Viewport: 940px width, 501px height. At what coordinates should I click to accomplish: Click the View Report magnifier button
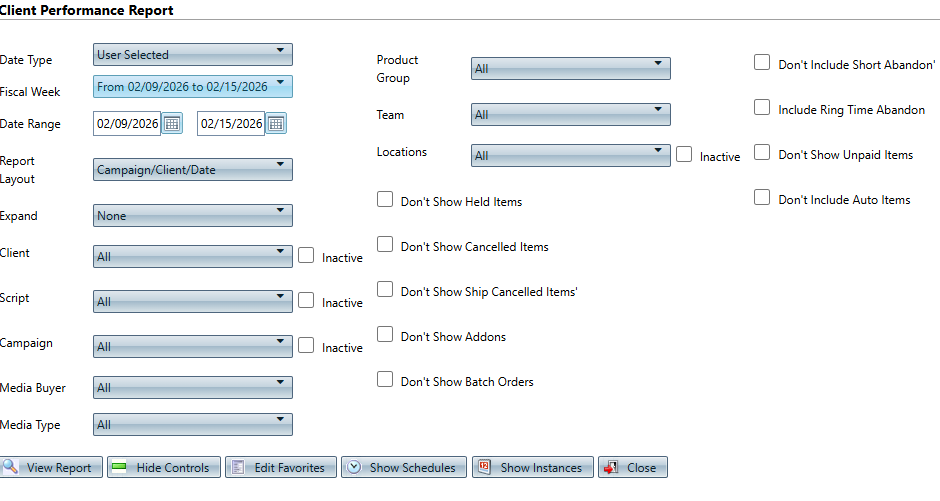(x=50, y=467)
